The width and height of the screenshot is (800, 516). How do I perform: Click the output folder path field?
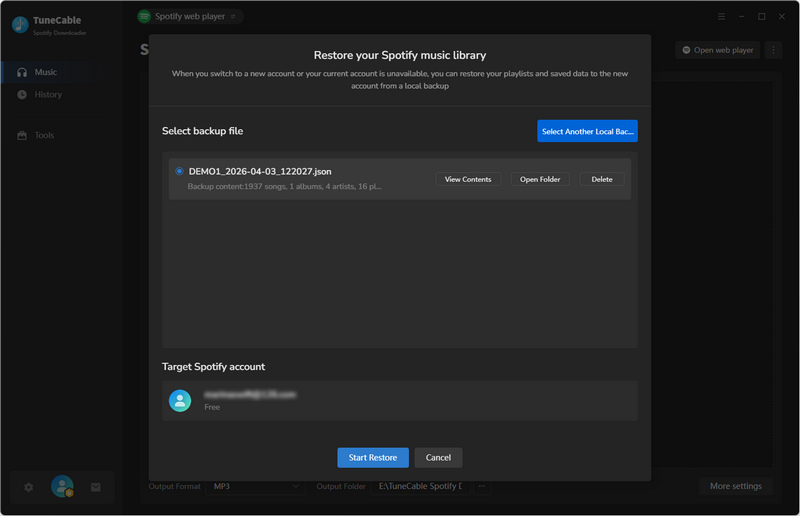421,486
